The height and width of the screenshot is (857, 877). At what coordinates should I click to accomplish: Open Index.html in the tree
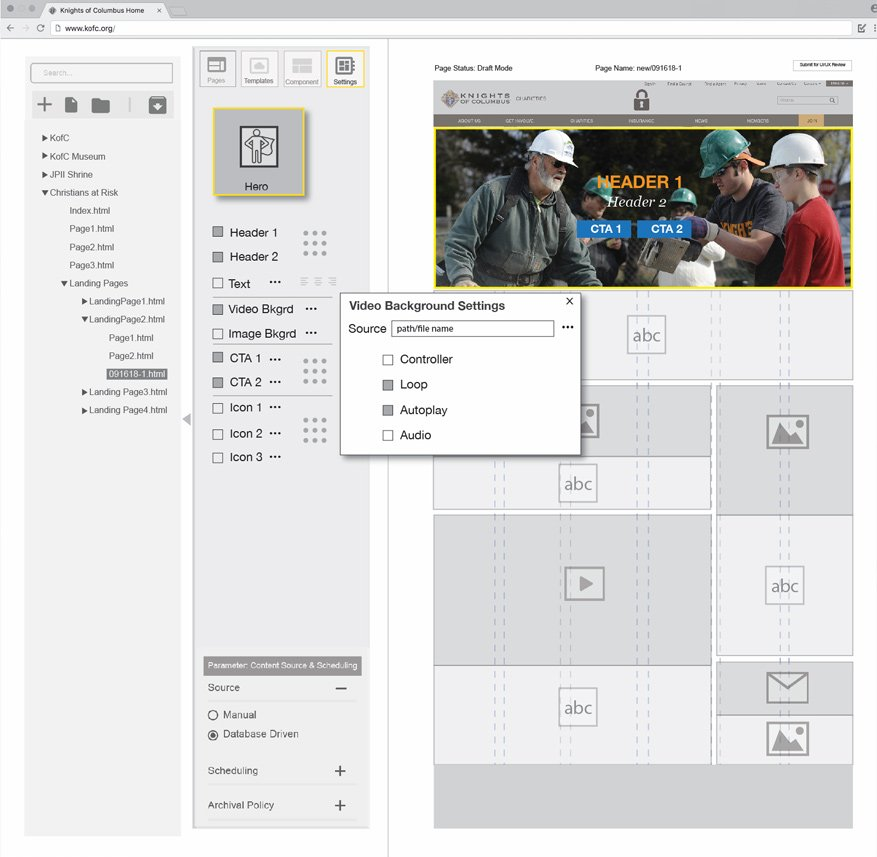(89, 210)
